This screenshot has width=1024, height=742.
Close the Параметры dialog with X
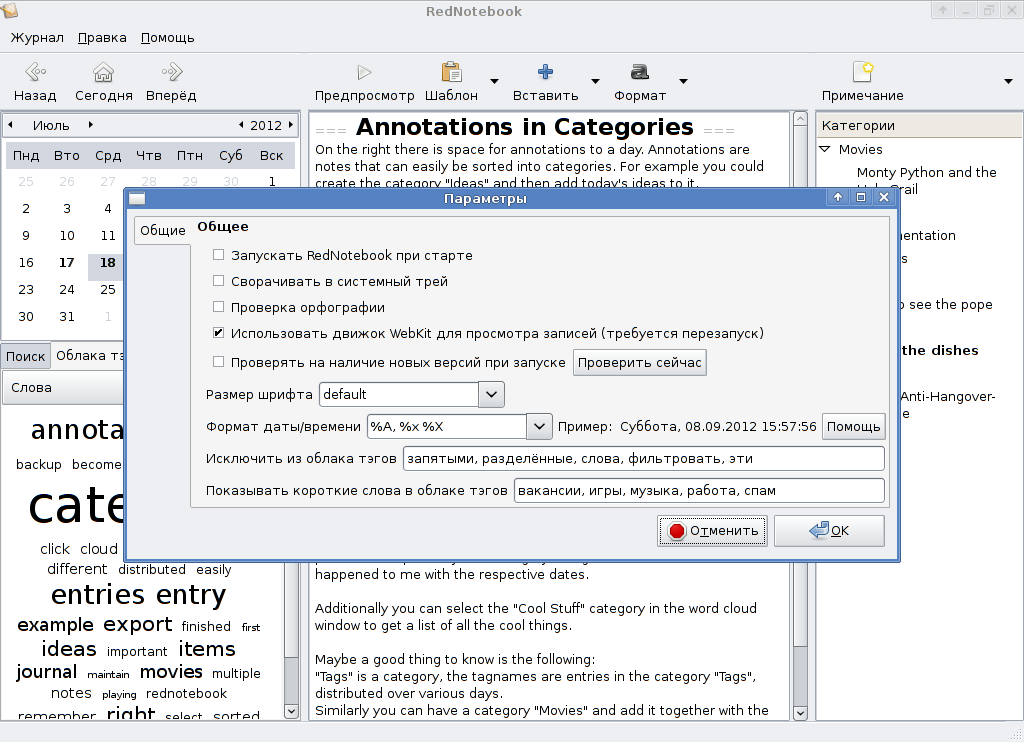[884, 197]
